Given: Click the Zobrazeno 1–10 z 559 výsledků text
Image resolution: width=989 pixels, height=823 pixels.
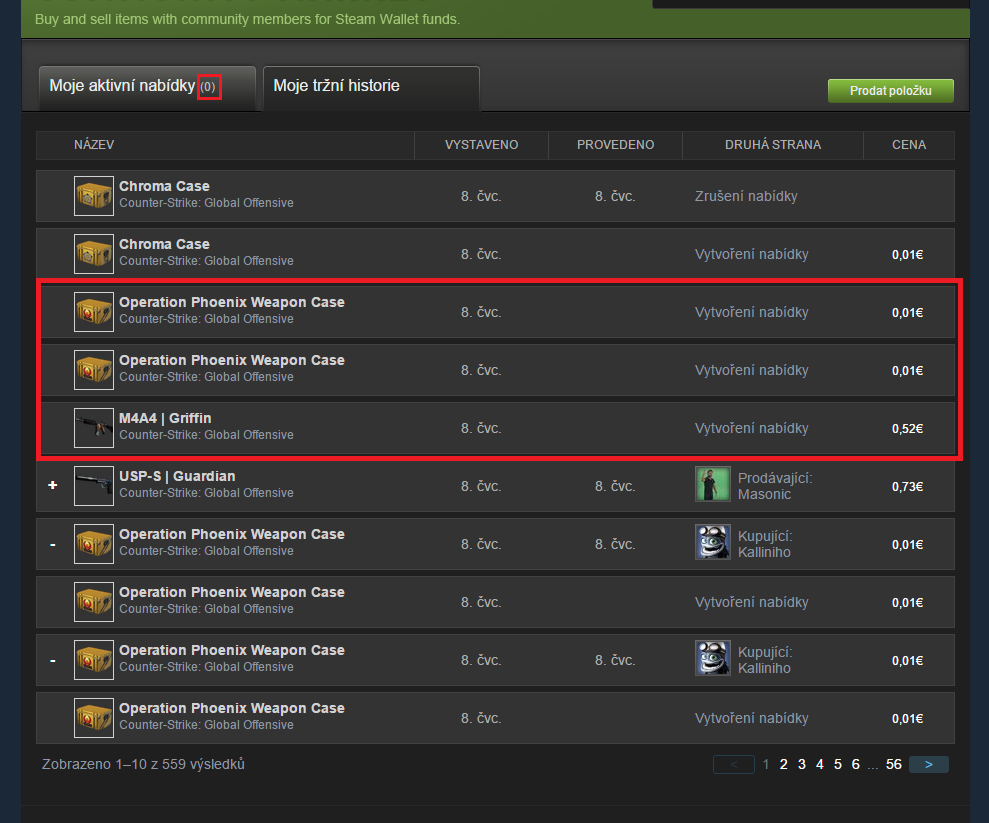Looking at the screenshot, I should pos(143,764).
